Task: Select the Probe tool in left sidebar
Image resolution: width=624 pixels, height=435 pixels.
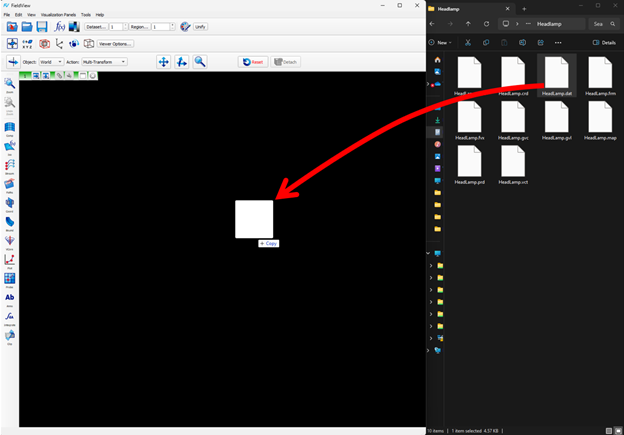Action: point(10,279)
